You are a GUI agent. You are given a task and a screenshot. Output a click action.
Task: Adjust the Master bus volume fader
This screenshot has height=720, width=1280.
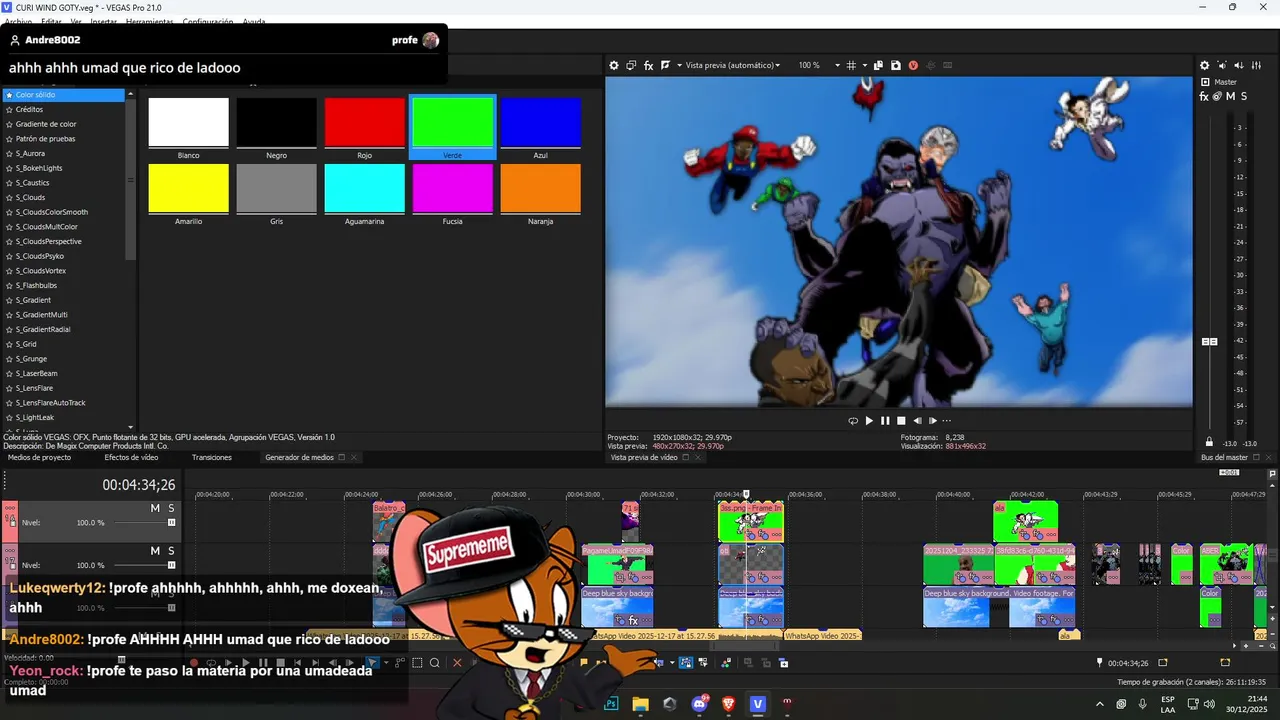[x=1209, y=342]
